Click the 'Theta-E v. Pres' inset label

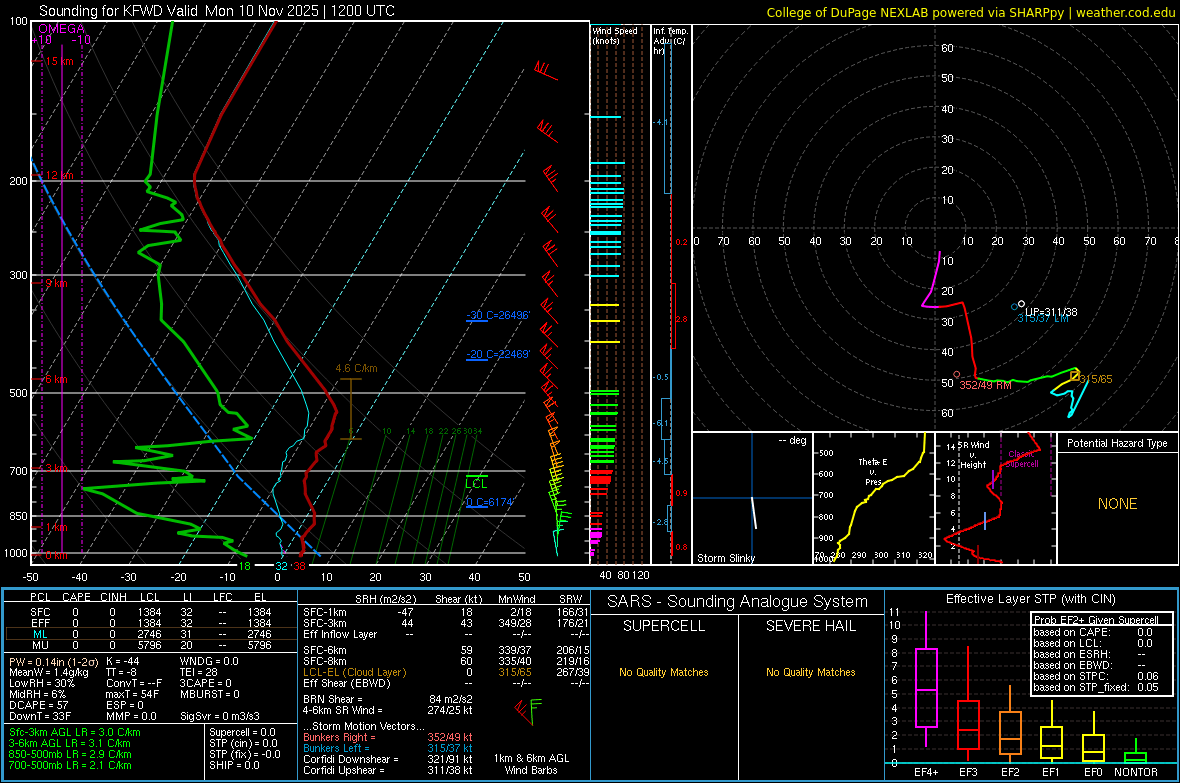tap(873, 472)
